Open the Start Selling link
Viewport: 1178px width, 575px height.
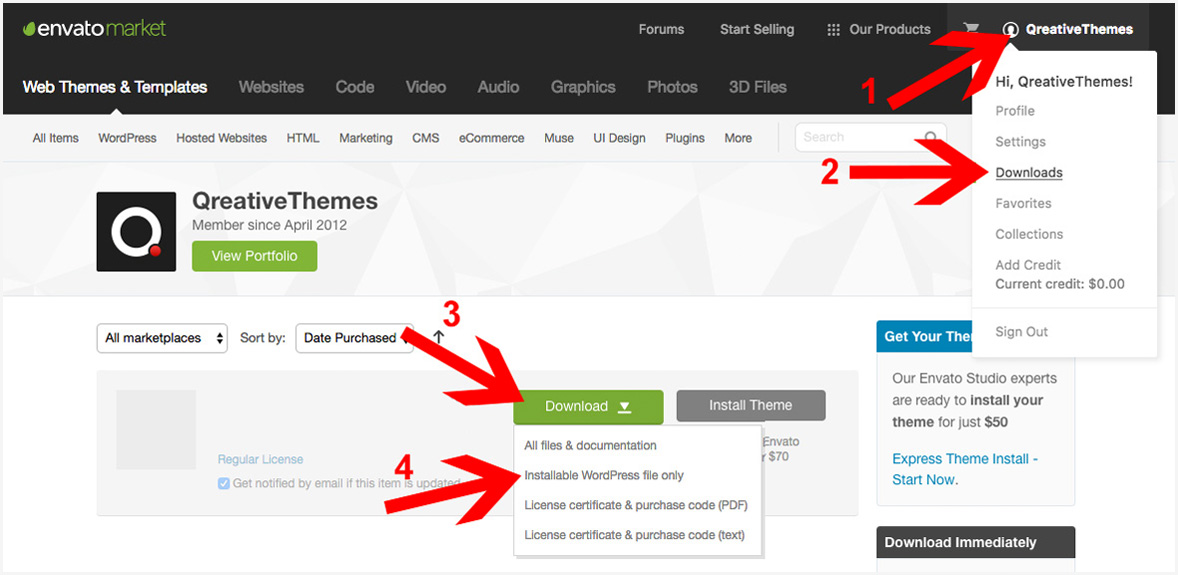(757, 29)
